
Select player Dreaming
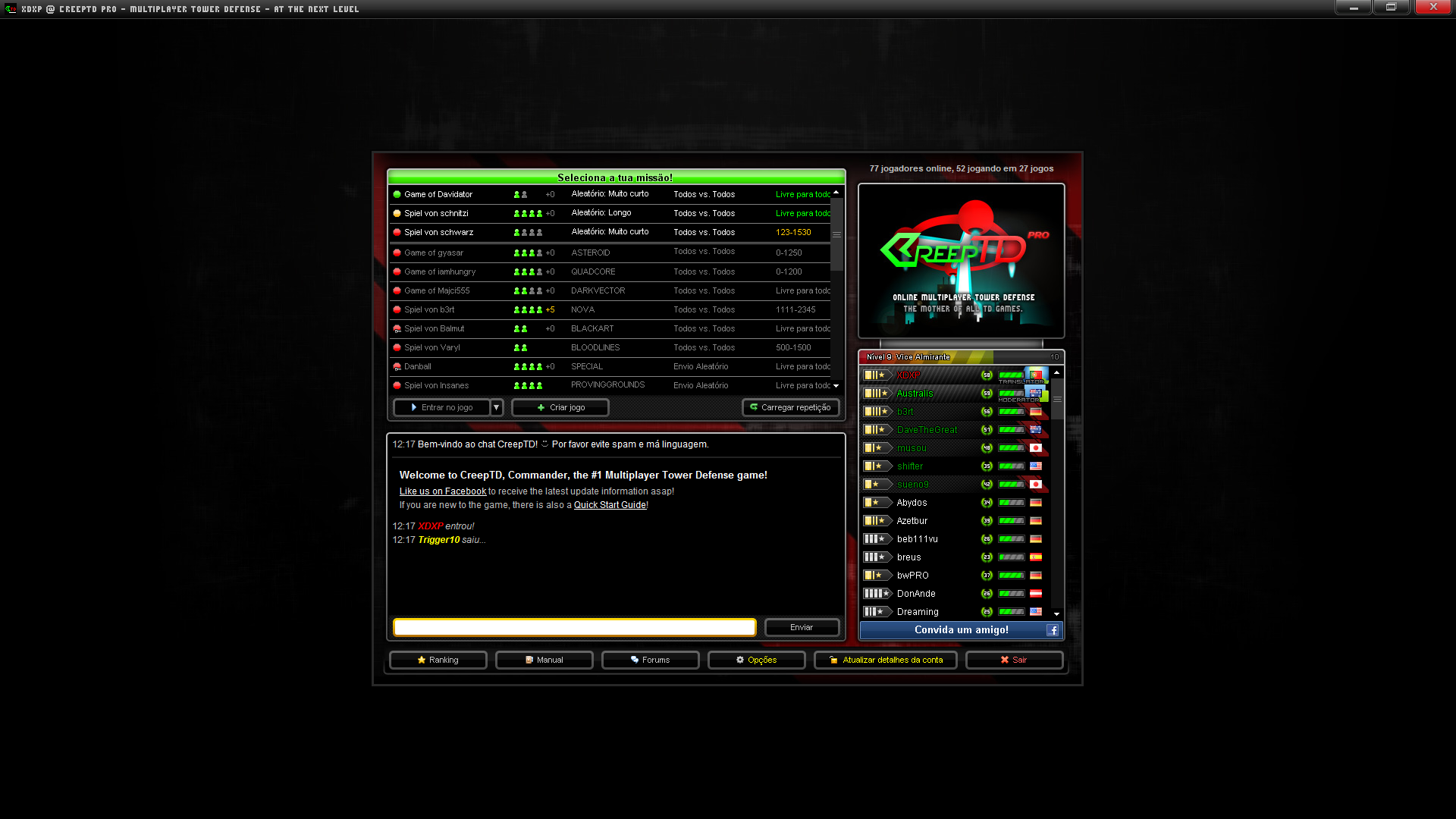pos(955,612)
